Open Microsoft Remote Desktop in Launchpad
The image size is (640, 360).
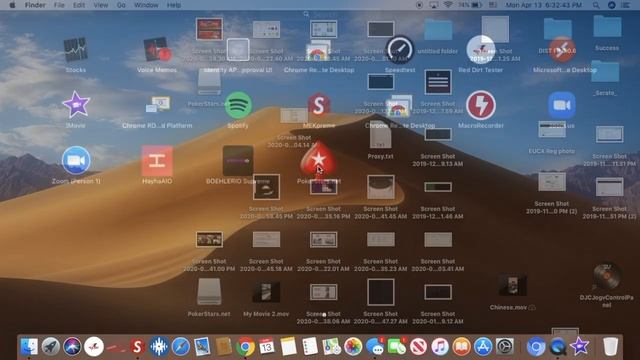pyautogui.click(x=562, y=50)
